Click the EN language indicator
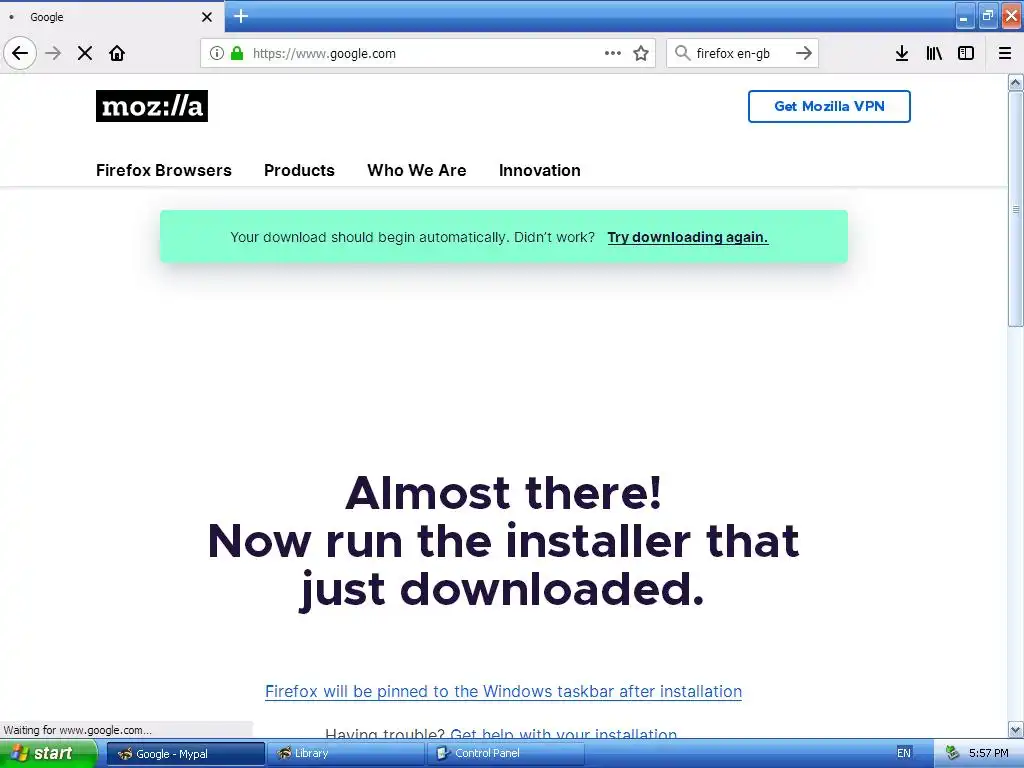The width and height of the screenshot is (1024, 768). (904, 753)
